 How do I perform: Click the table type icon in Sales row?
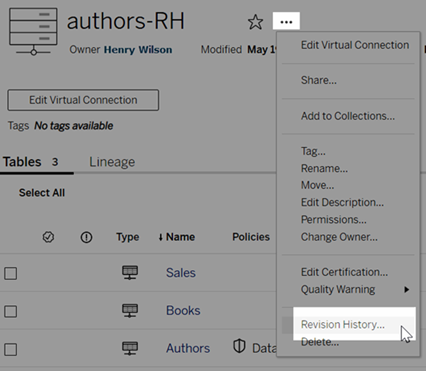click(x=130, y=272)
